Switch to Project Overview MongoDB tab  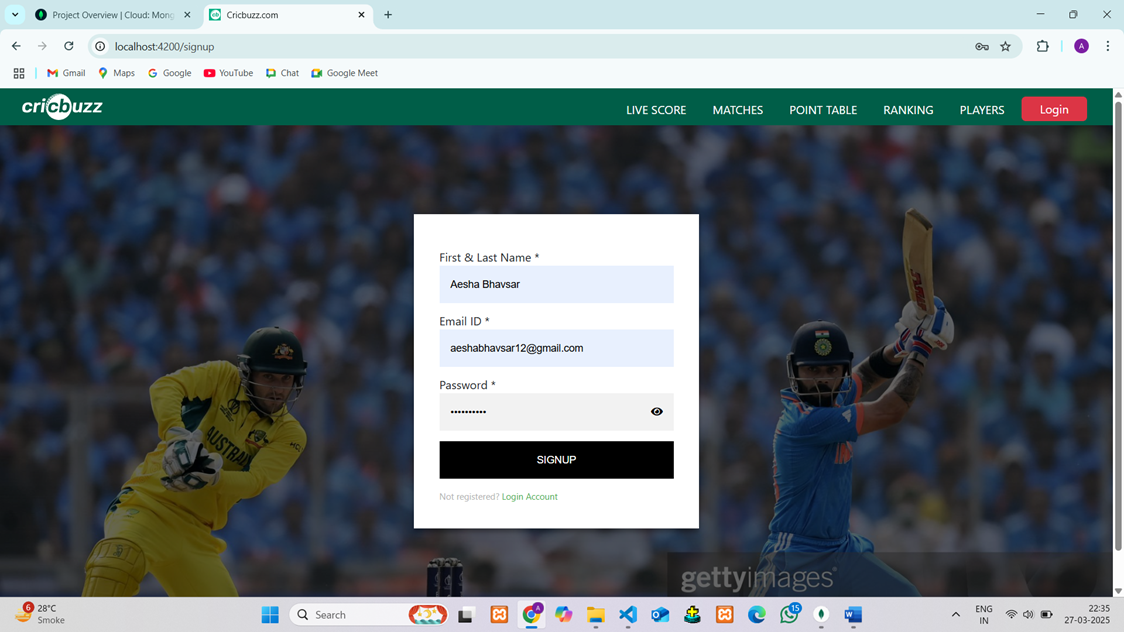112,15
